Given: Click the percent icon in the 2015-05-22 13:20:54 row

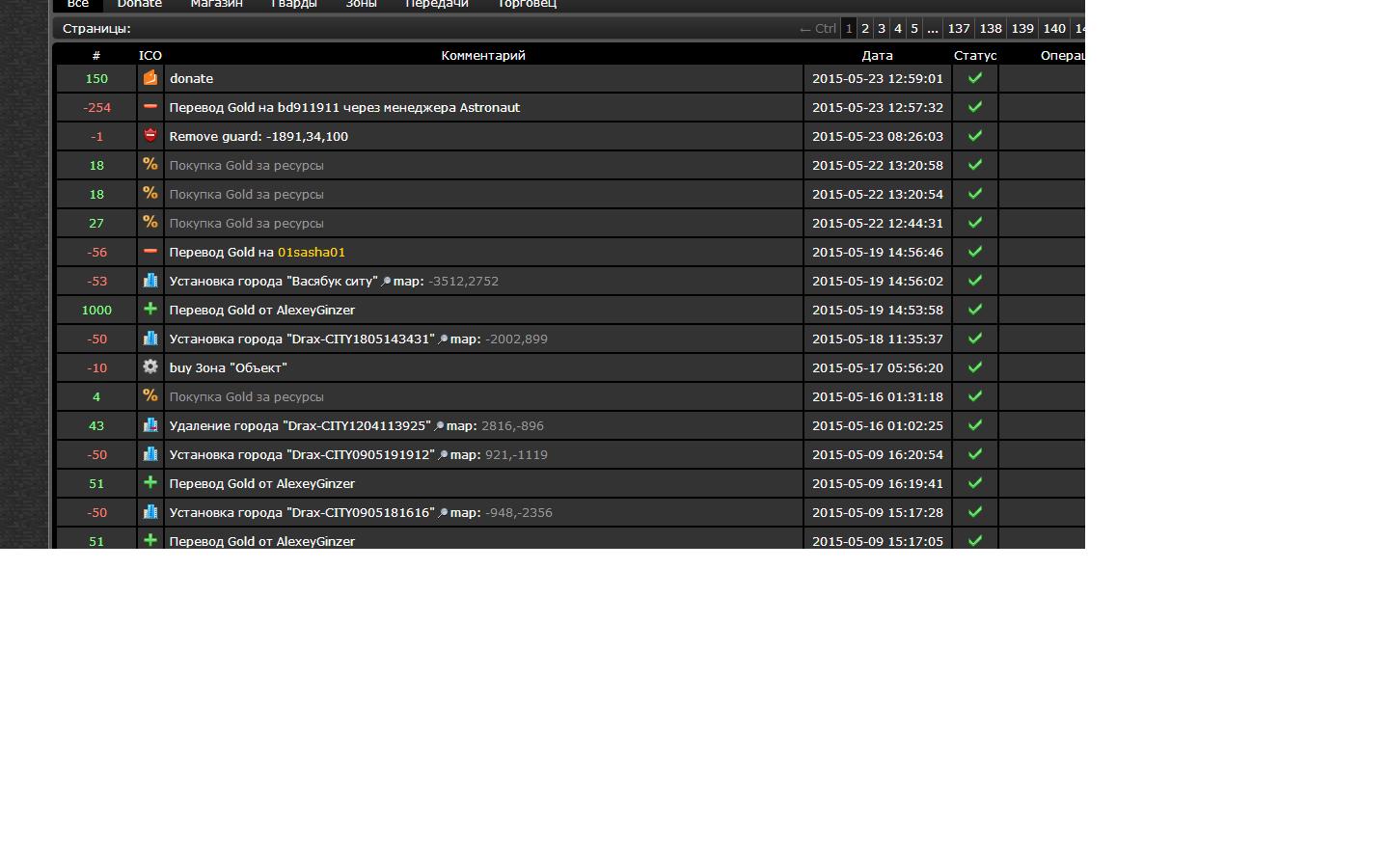Looking at the screenshot, I should click(150, 193).
